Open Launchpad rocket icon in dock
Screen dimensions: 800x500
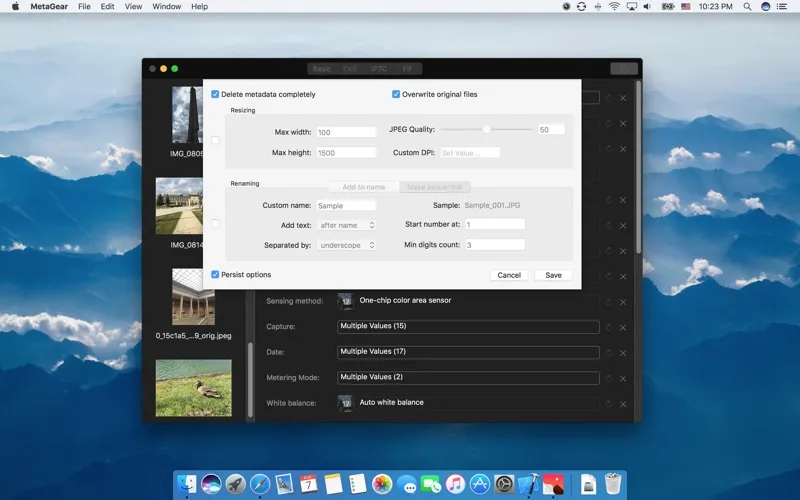pos(235,484)
